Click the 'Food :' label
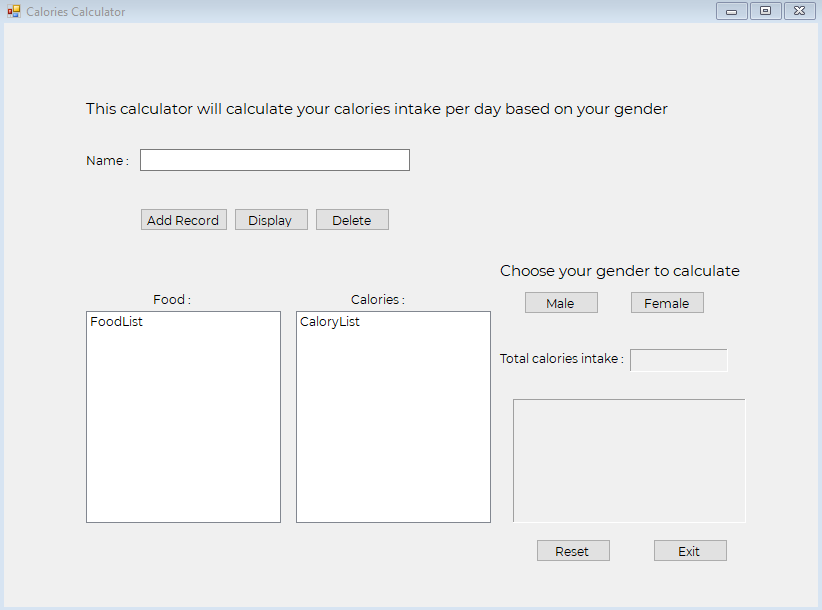The height and width of the screenshot is (610, 822). (x=172, y=299)
